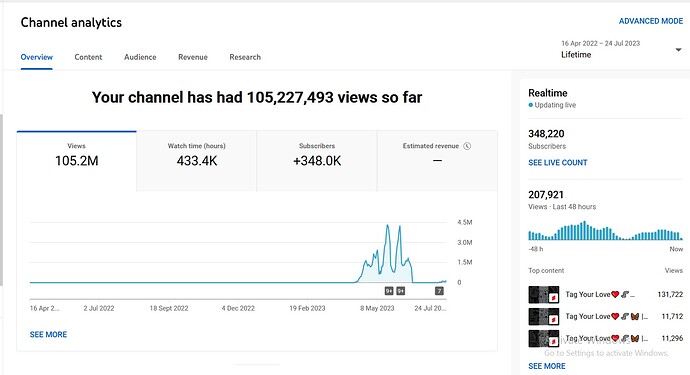This screenshot has width=690, height=375.
Task: Select the Views 105.2M metric card
Action: pos(77,161)
